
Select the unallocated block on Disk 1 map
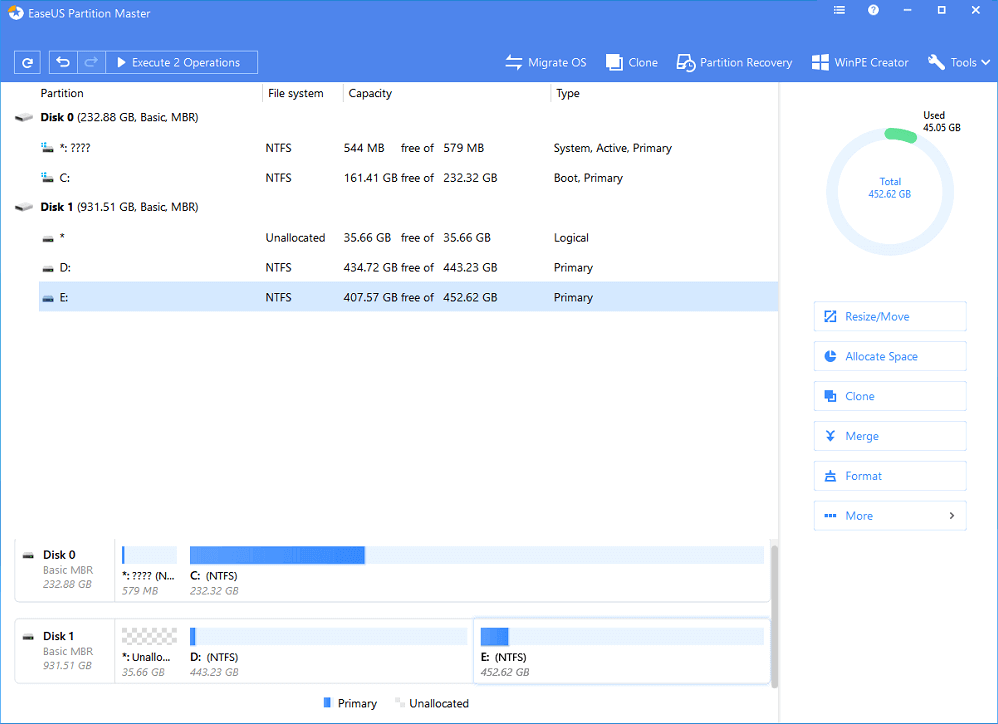[148, 637]
